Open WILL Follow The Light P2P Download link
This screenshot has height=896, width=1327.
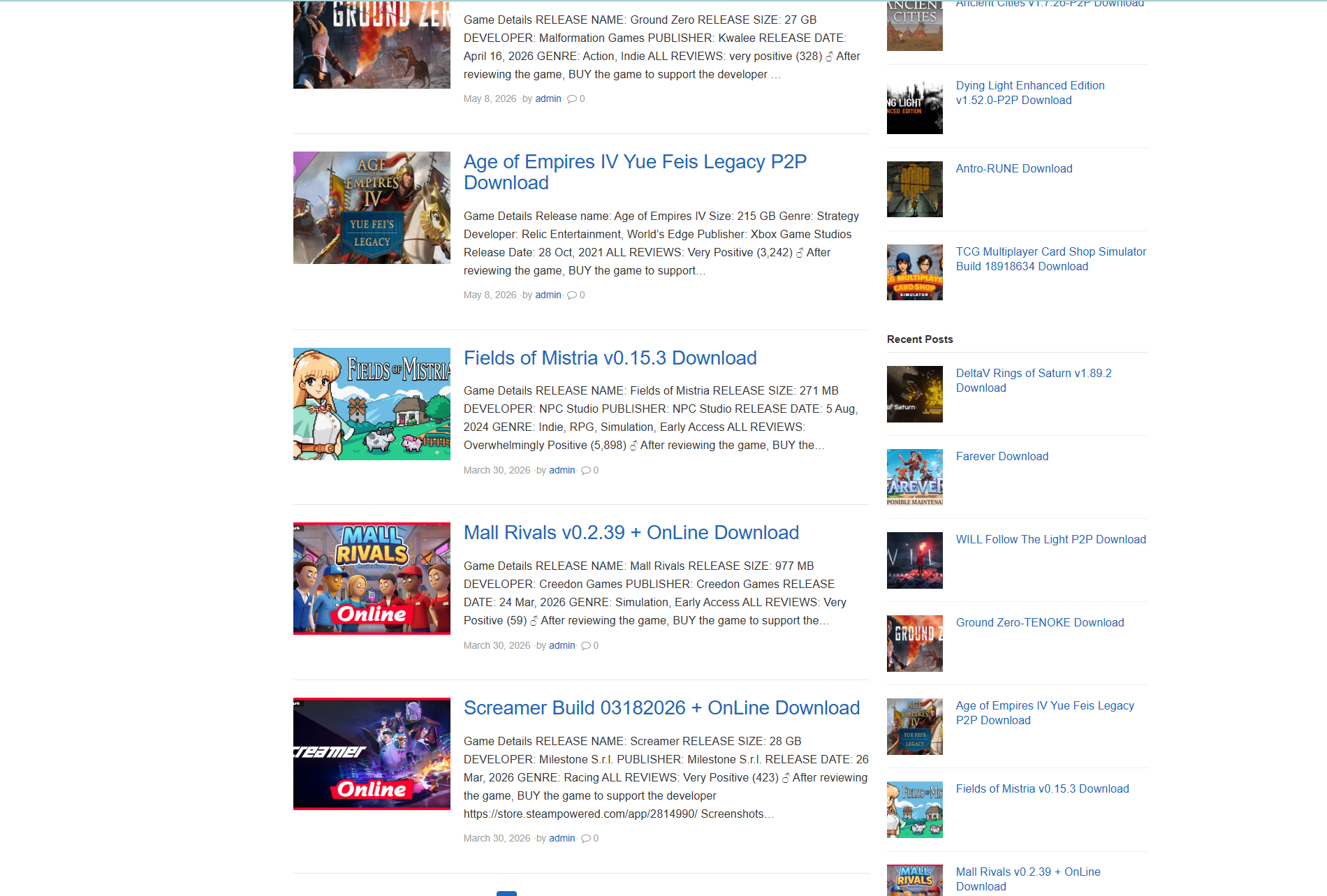(1051, 540)
